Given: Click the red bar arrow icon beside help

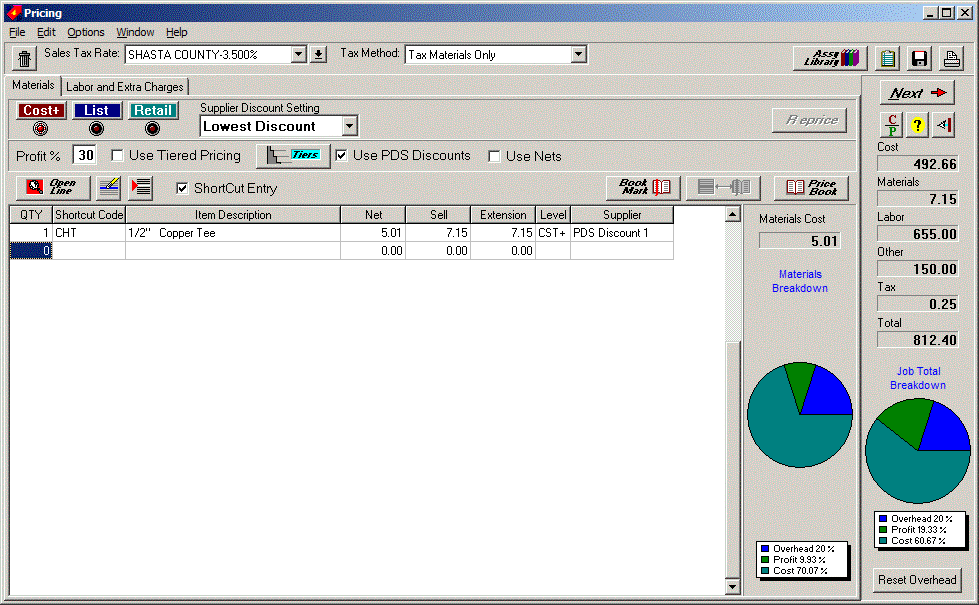Looking at the screenshot, I should tap(943, 124).
